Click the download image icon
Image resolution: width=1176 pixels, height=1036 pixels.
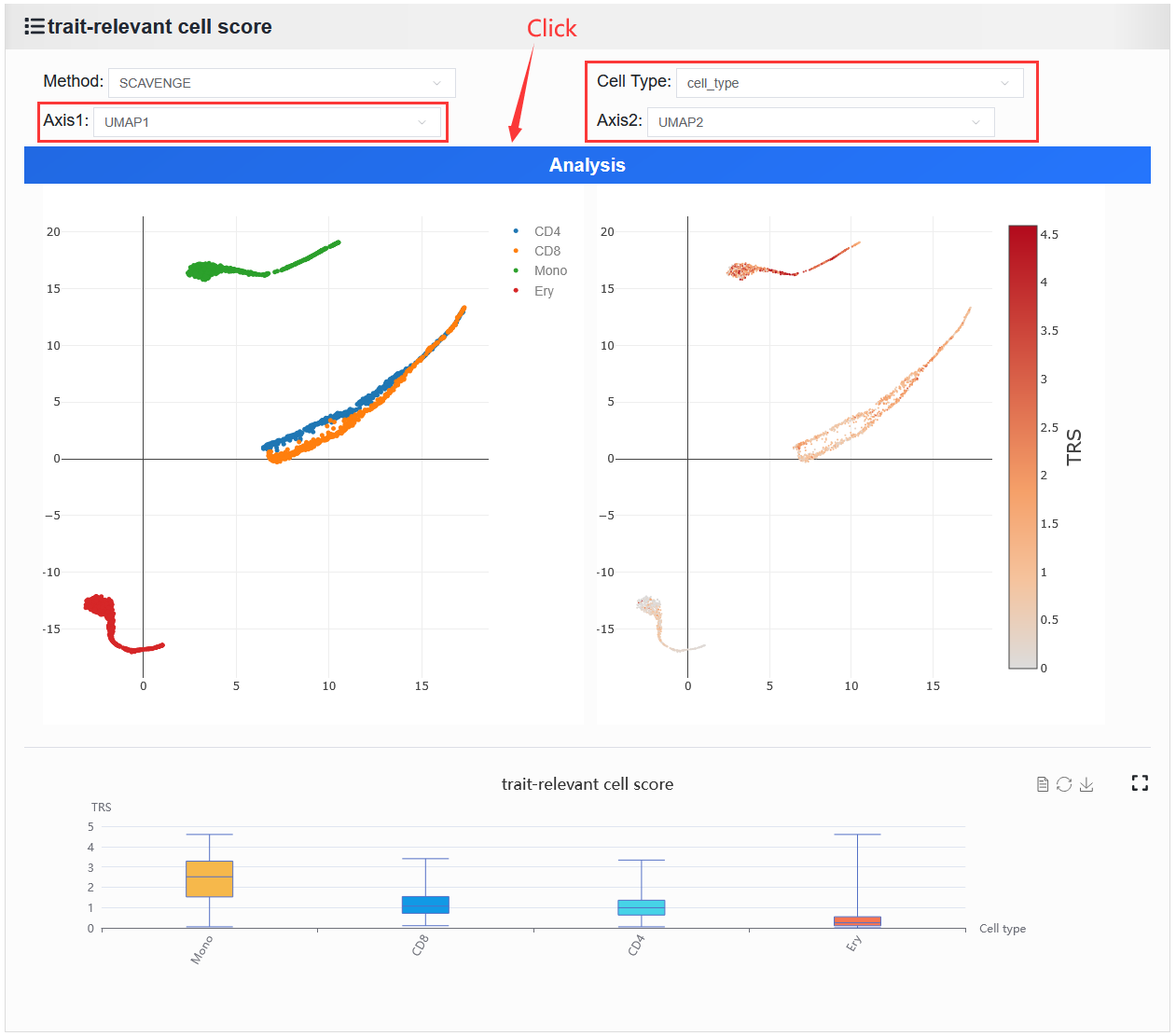coord(1086,784)
